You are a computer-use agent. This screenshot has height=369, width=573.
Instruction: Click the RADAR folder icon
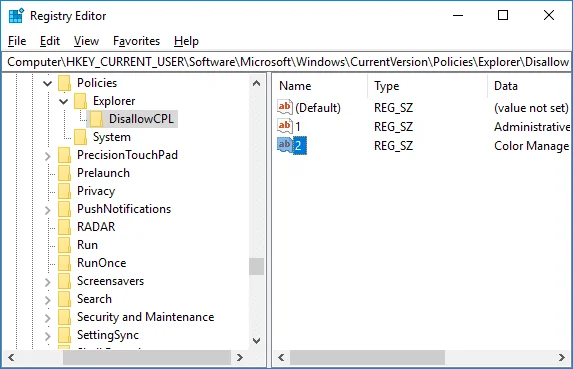[65, 227]
